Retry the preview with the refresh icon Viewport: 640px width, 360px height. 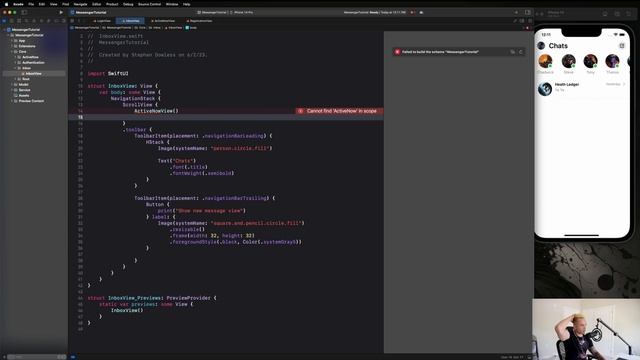521,52
